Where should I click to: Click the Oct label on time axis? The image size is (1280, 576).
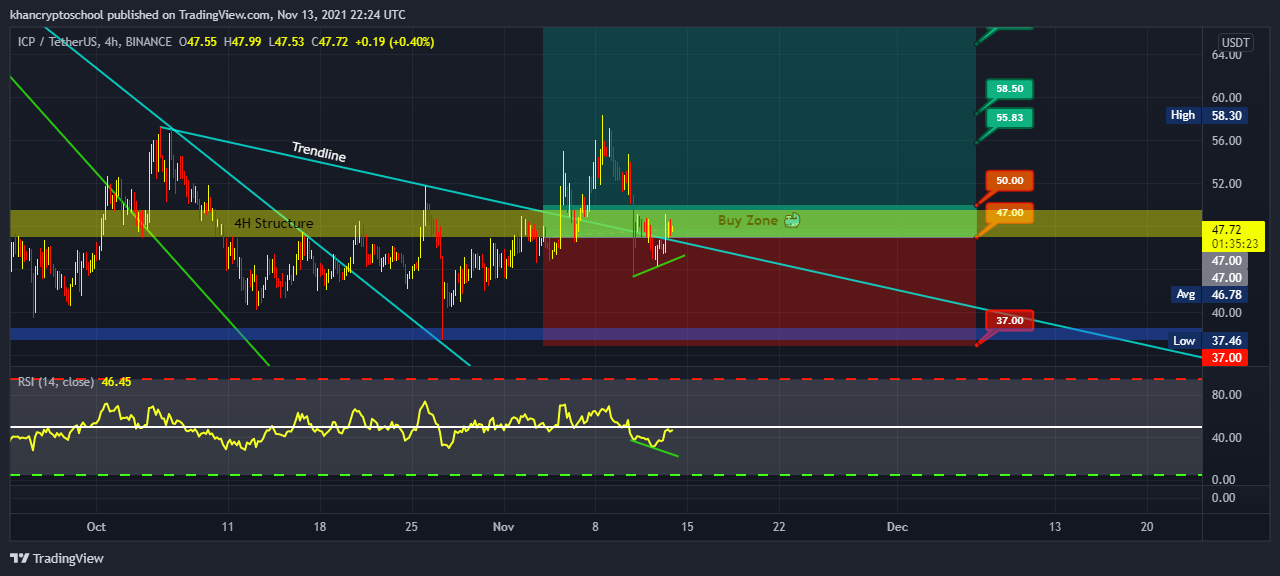[96, 526]
